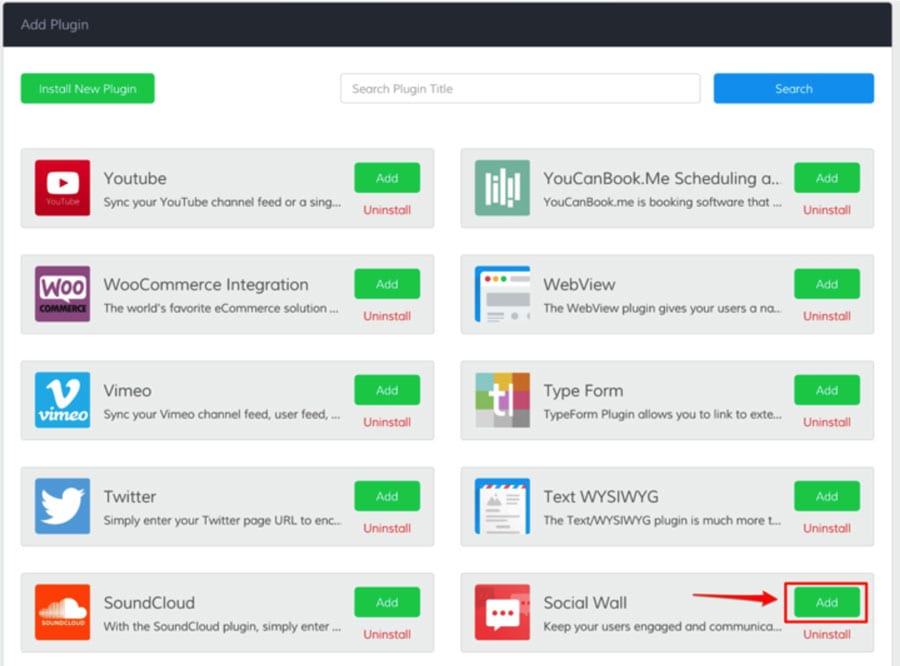Click the Twitter bird icon
This screenshot has height=666, width=900.
point(63,506)
